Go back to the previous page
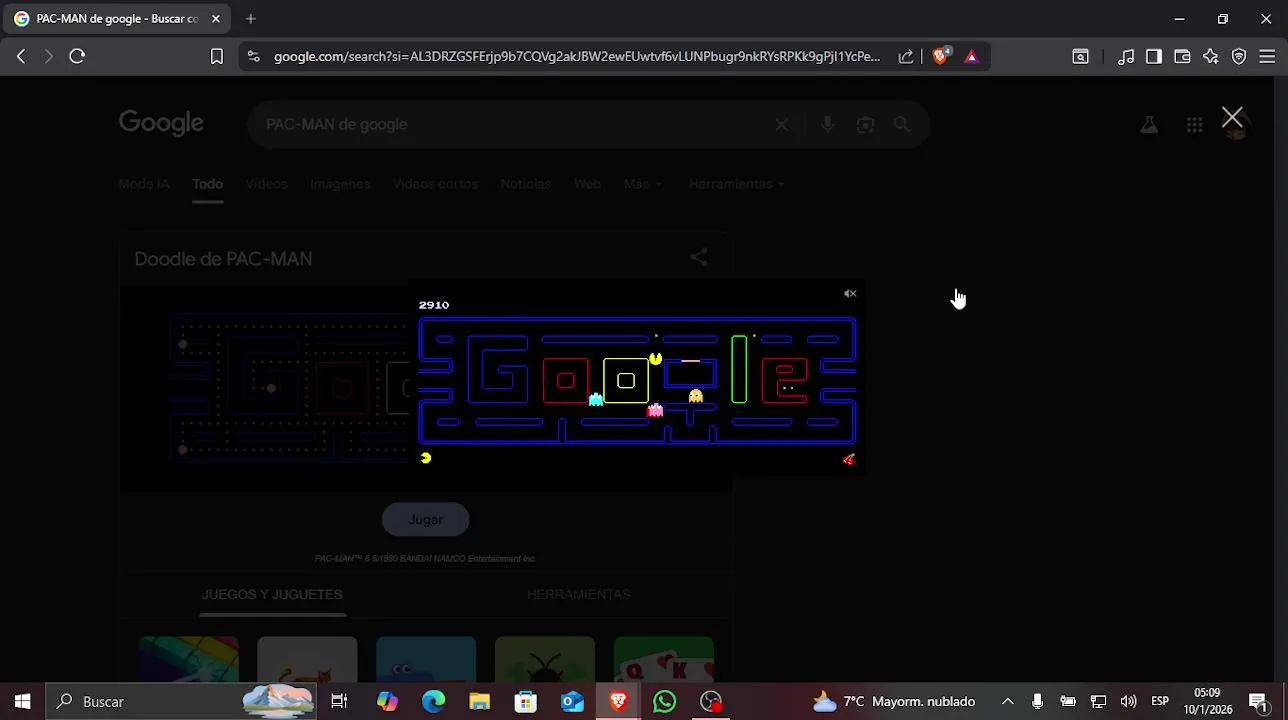This screenshot has height=720, width=1288. coord(21,57)
